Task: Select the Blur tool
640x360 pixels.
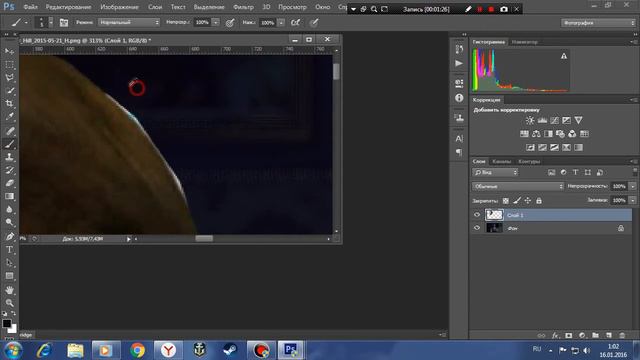Action: [9, 209]
